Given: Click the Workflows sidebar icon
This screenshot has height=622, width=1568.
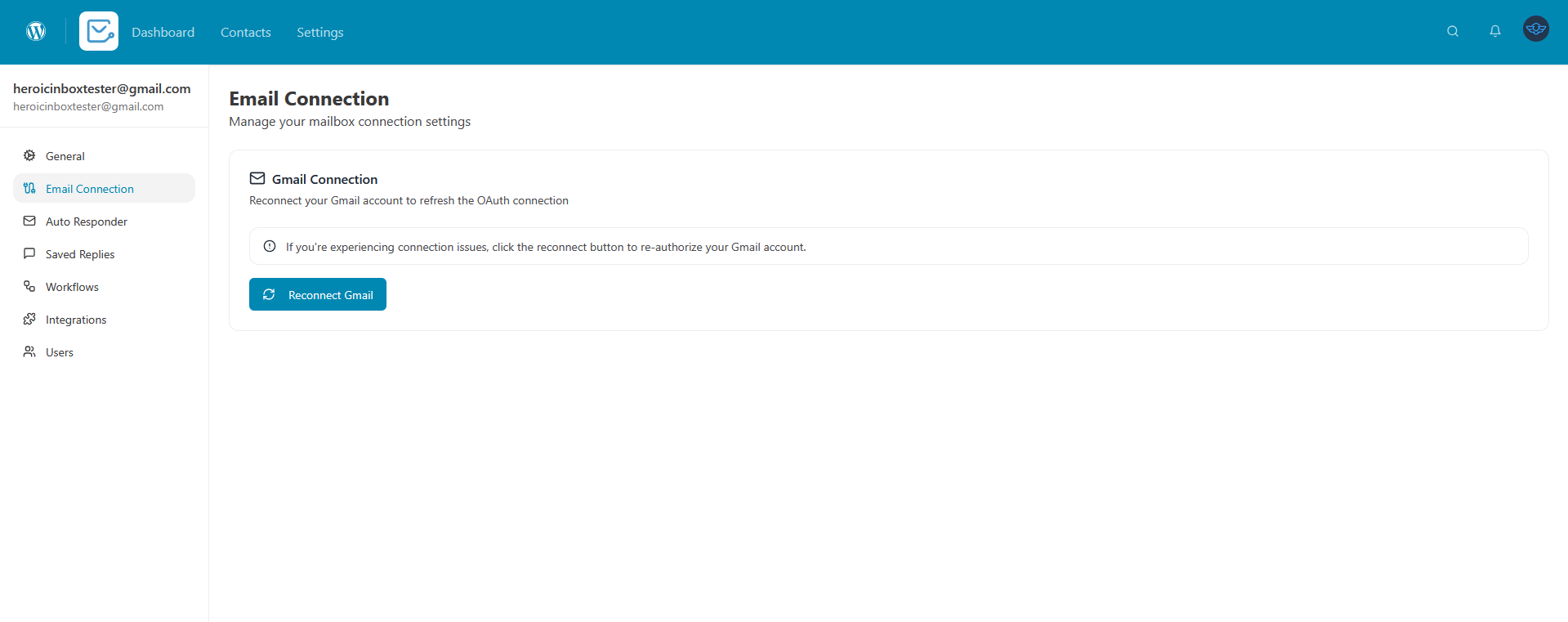Looking at the screenshot, I should (x=29, y=286).
